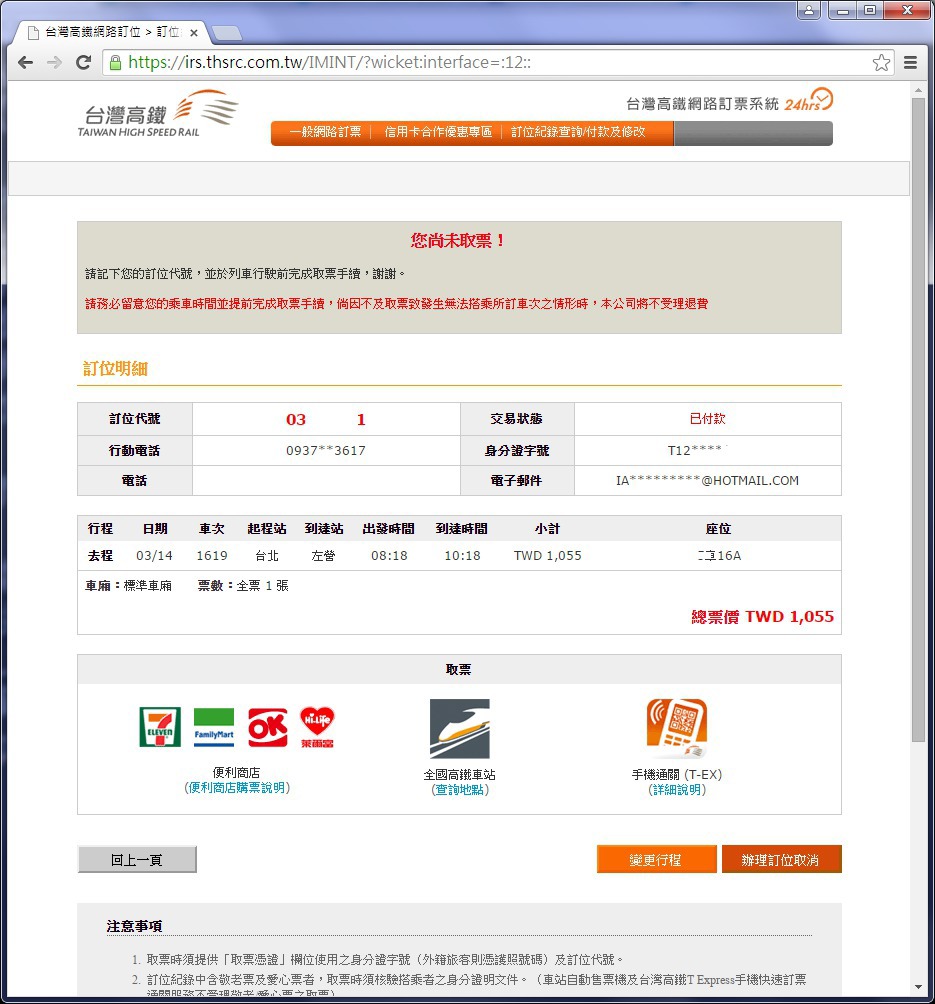Open the Chrome hamburger menu
This screenshot has height=1004, width=935.
click(x=910, y=63)
